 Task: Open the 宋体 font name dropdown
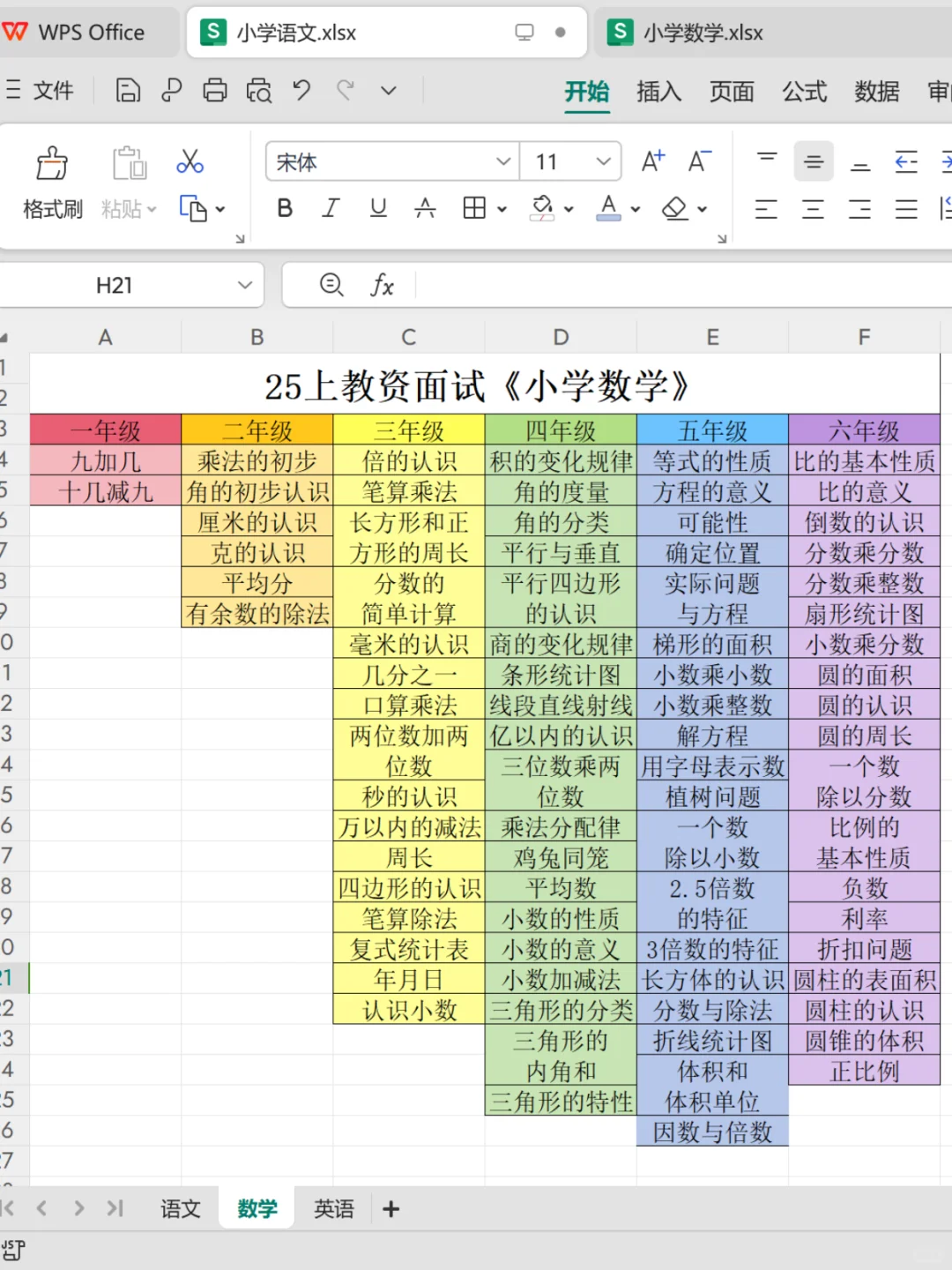pyautogui.click(x=502, y=161)
